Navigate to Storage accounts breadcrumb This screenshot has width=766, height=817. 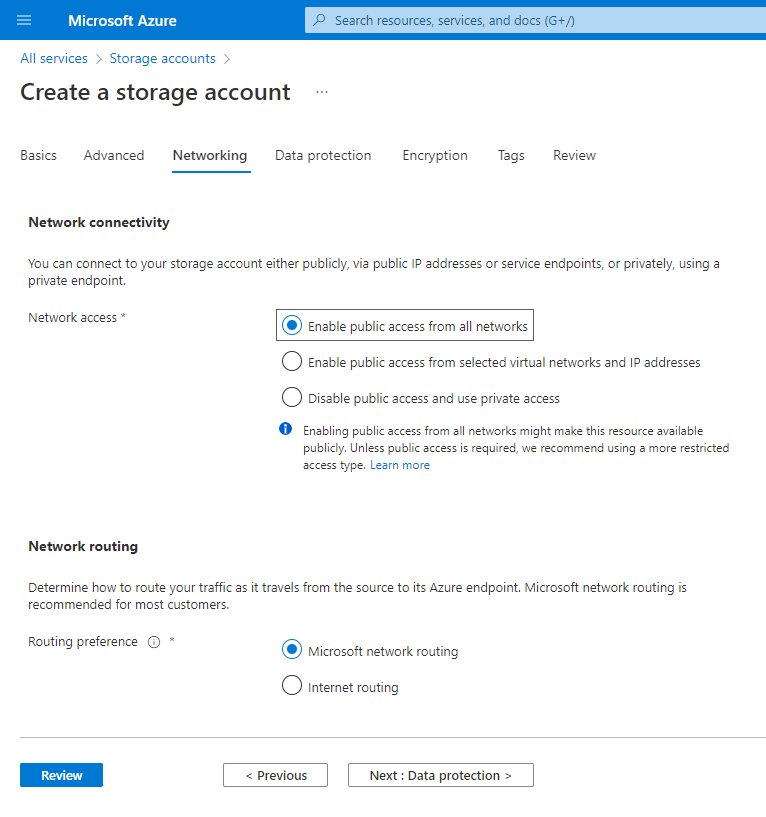(163, 58)
